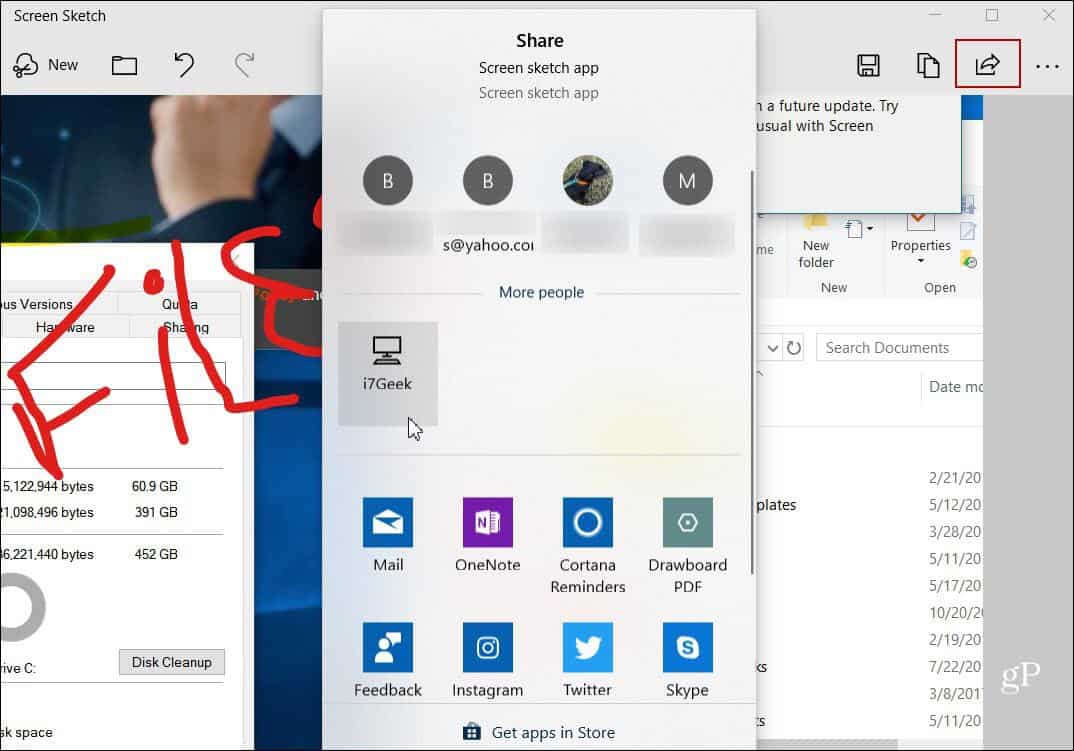The image size is (1074, 751).
Task: Share via Skype
Action: pyautogui.click(x=688, y=660)
